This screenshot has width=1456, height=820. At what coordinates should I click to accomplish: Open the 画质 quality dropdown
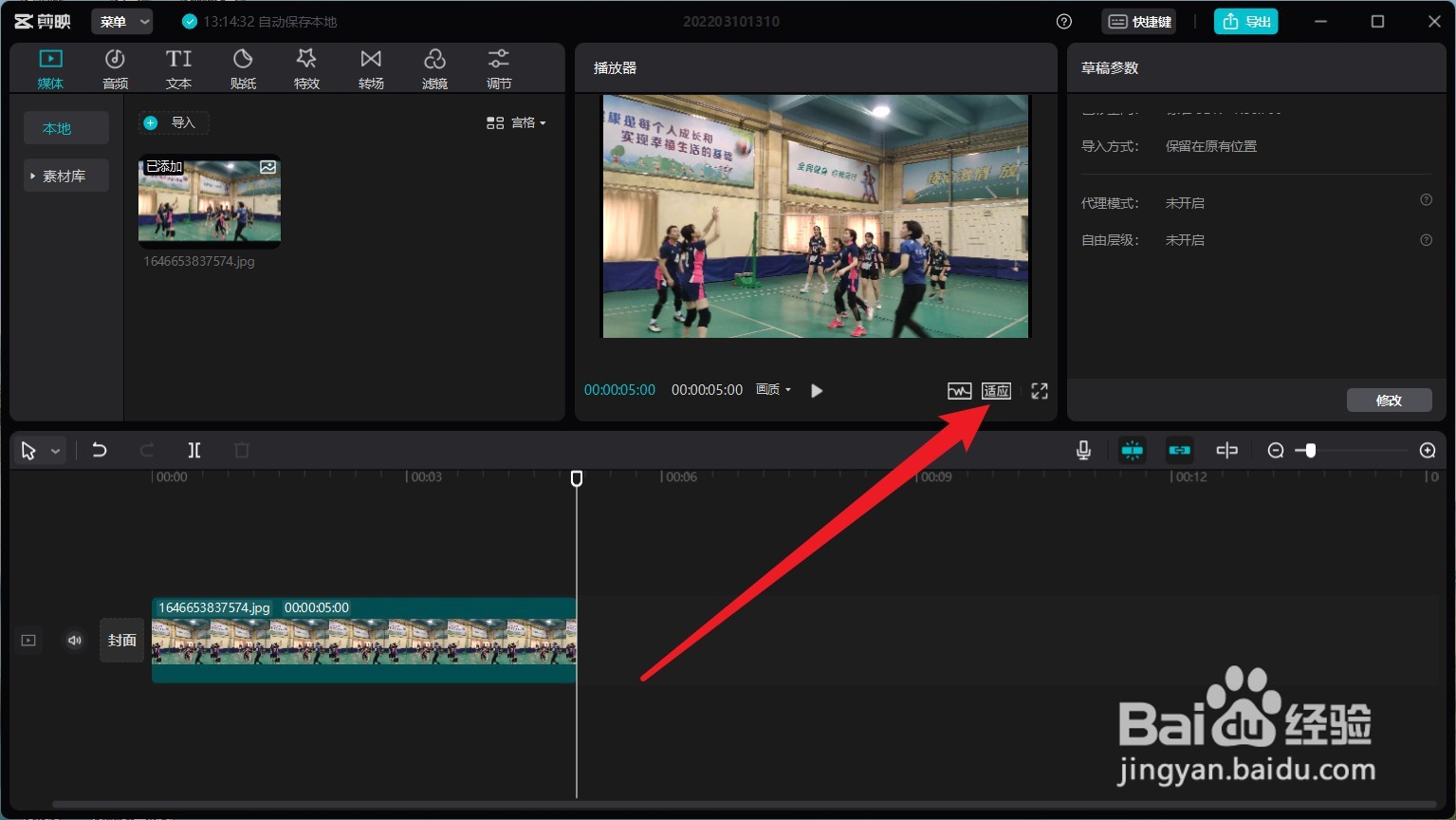pyautogui.click(x=772, y=389)
